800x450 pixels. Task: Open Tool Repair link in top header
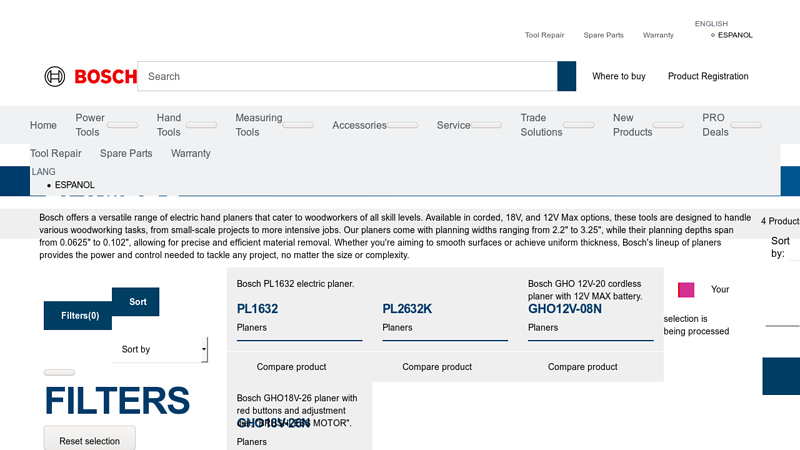(x=544, y=35)
